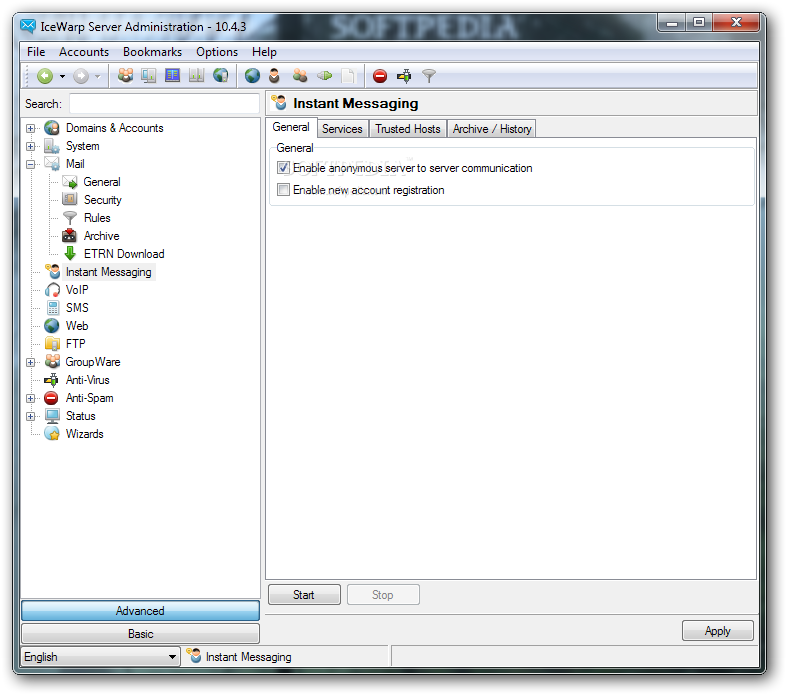Click the funnel filter toolbar icon

pyautogui.click(x=429, y=76)
